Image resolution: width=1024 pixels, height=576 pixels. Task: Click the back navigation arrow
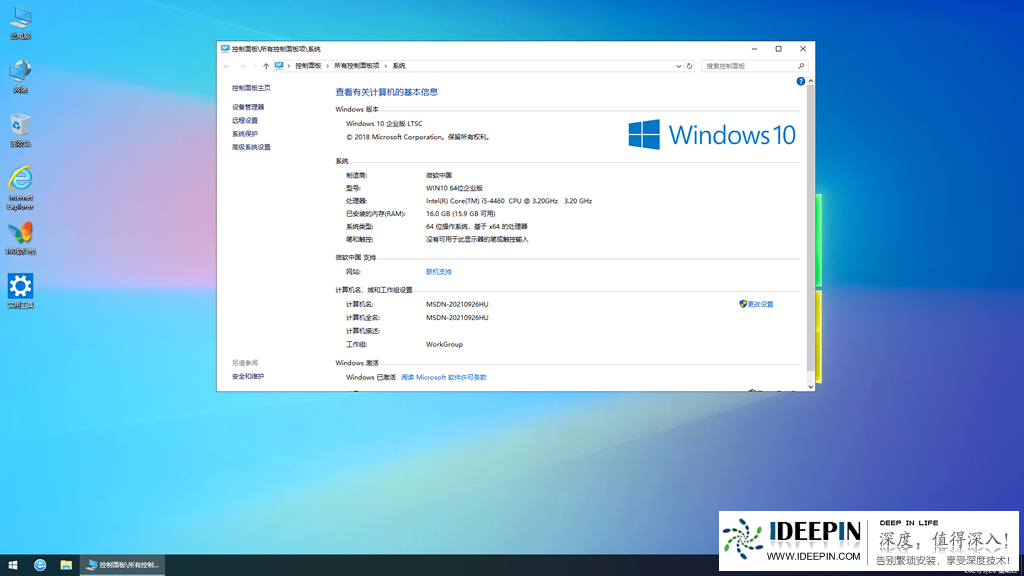227,66
